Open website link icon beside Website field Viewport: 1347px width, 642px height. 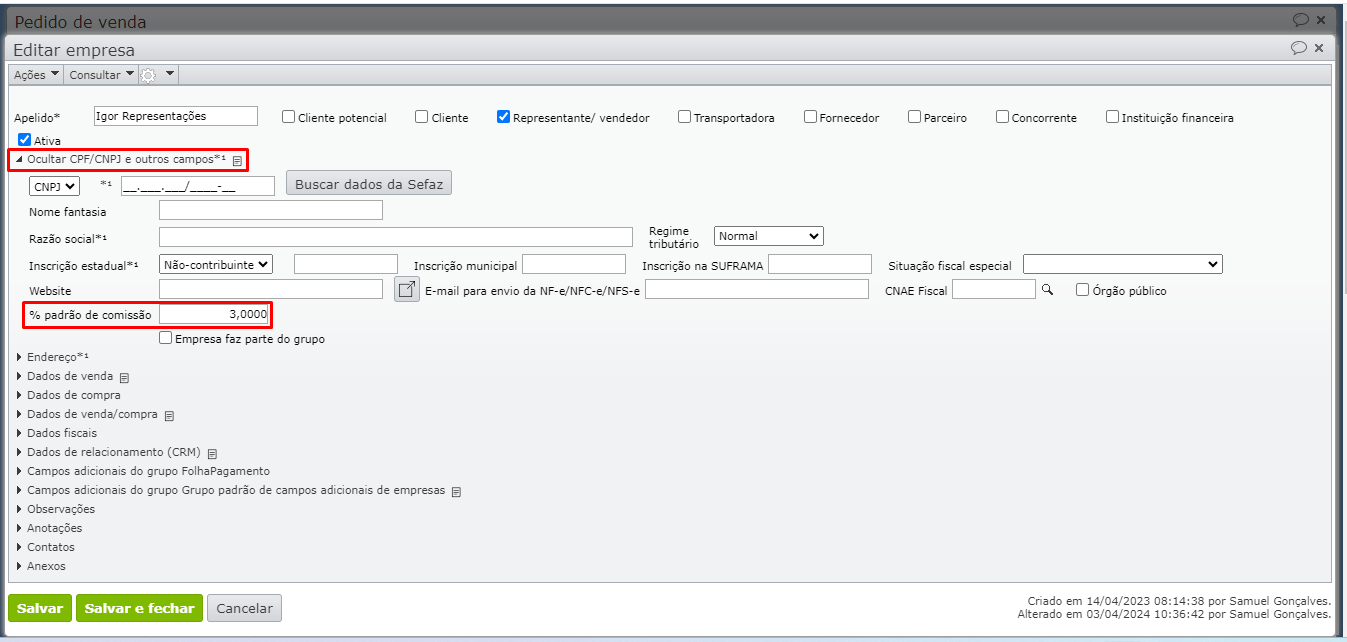pos(407,290)
